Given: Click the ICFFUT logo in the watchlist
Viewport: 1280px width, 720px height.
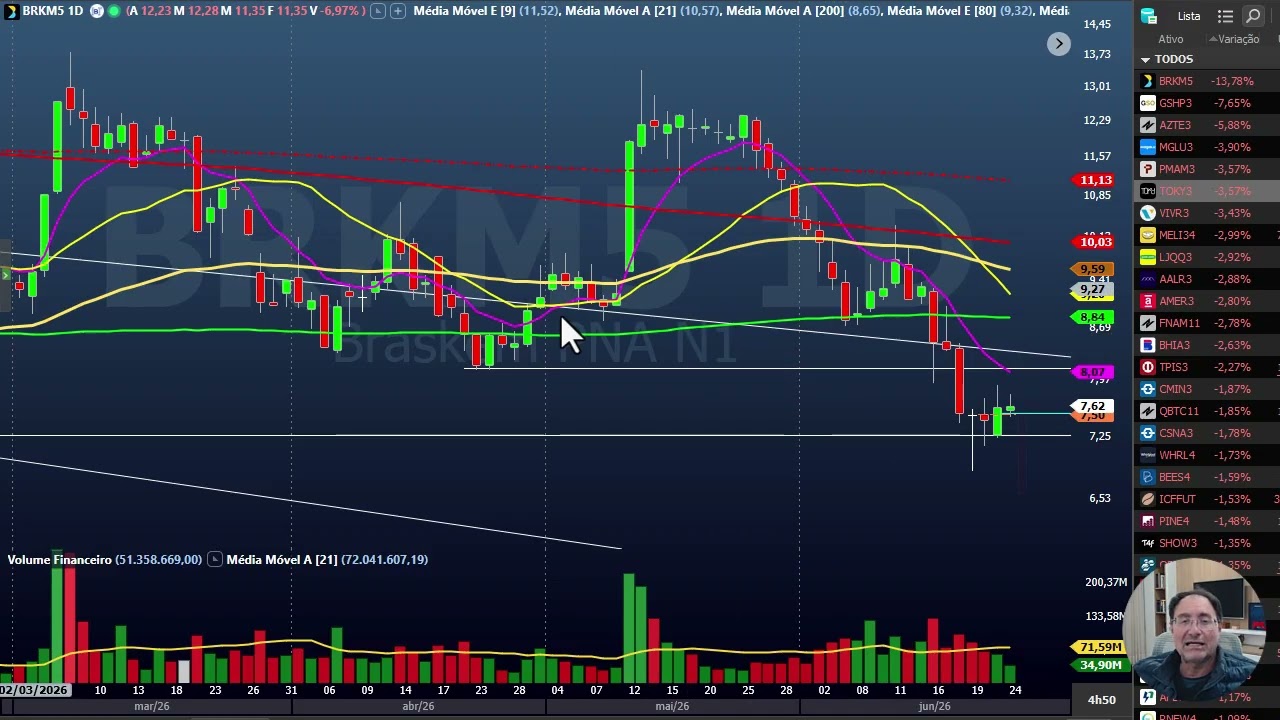Looking at the screenshot, I should pos(1148,499).
